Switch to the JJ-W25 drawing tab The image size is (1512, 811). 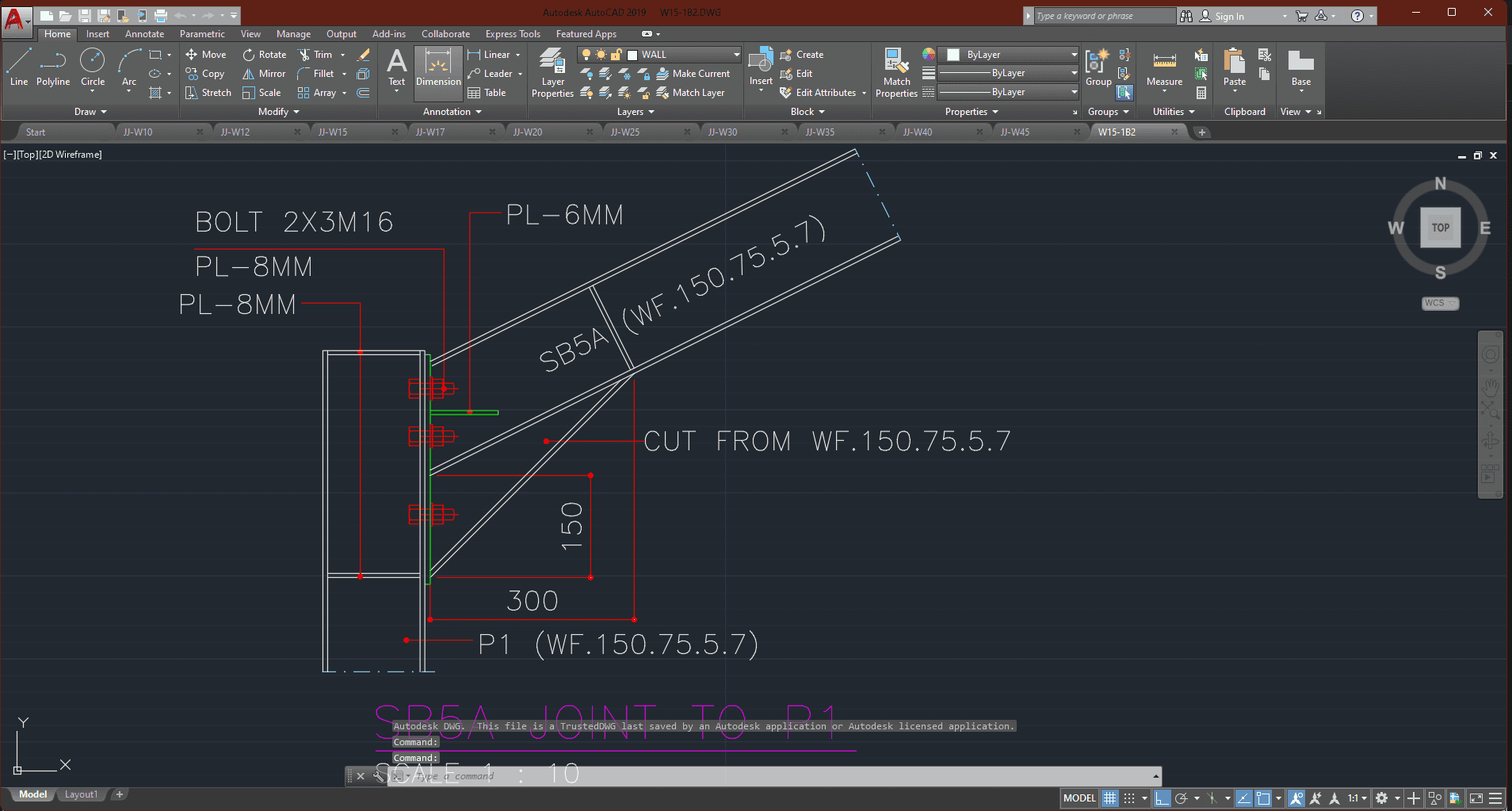tap(625, 132)
